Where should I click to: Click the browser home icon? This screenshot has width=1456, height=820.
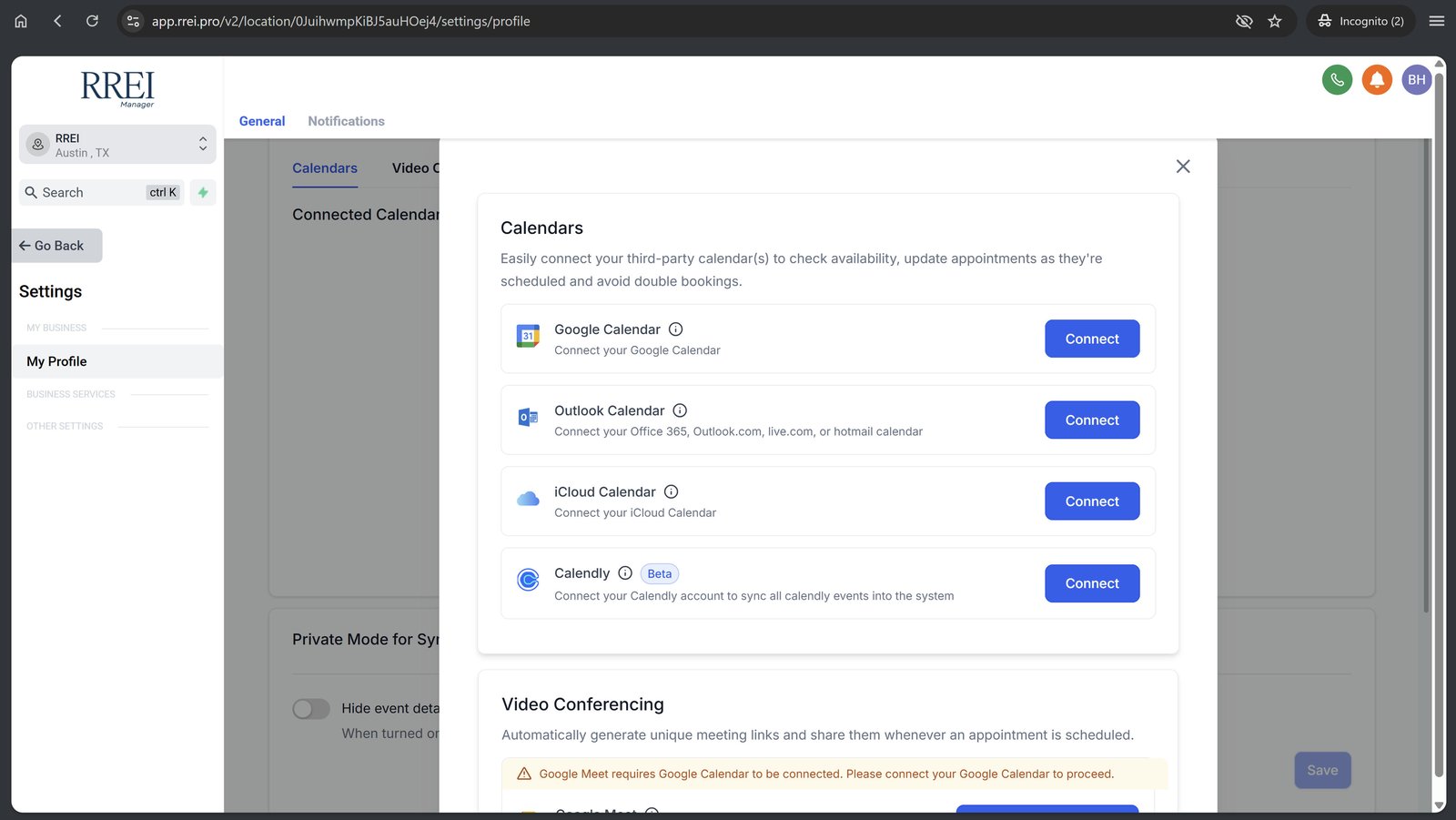21,21
